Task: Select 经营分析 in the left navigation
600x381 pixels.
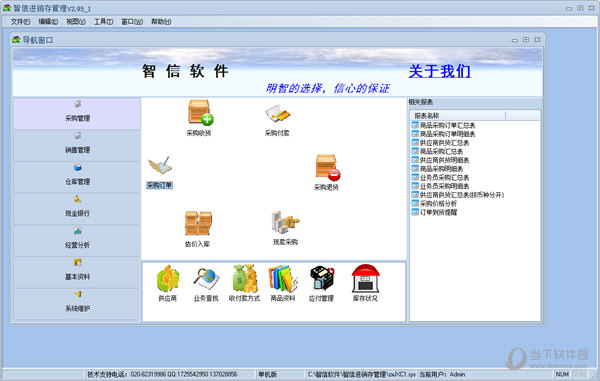Action: click(x=77, y=241)
